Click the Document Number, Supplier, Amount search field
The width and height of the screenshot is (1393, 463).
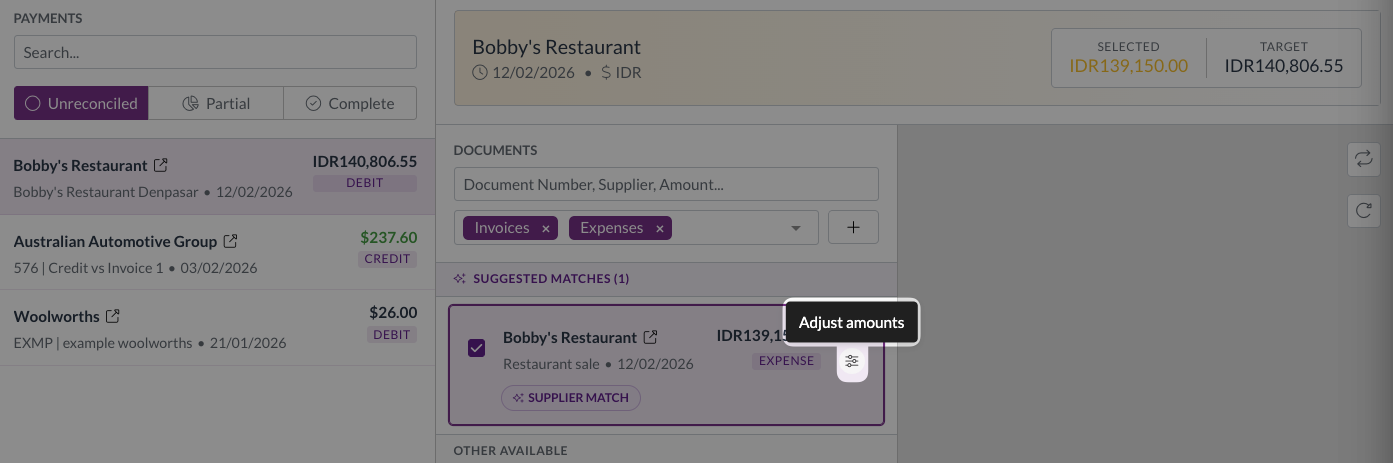tap(666, 184)
